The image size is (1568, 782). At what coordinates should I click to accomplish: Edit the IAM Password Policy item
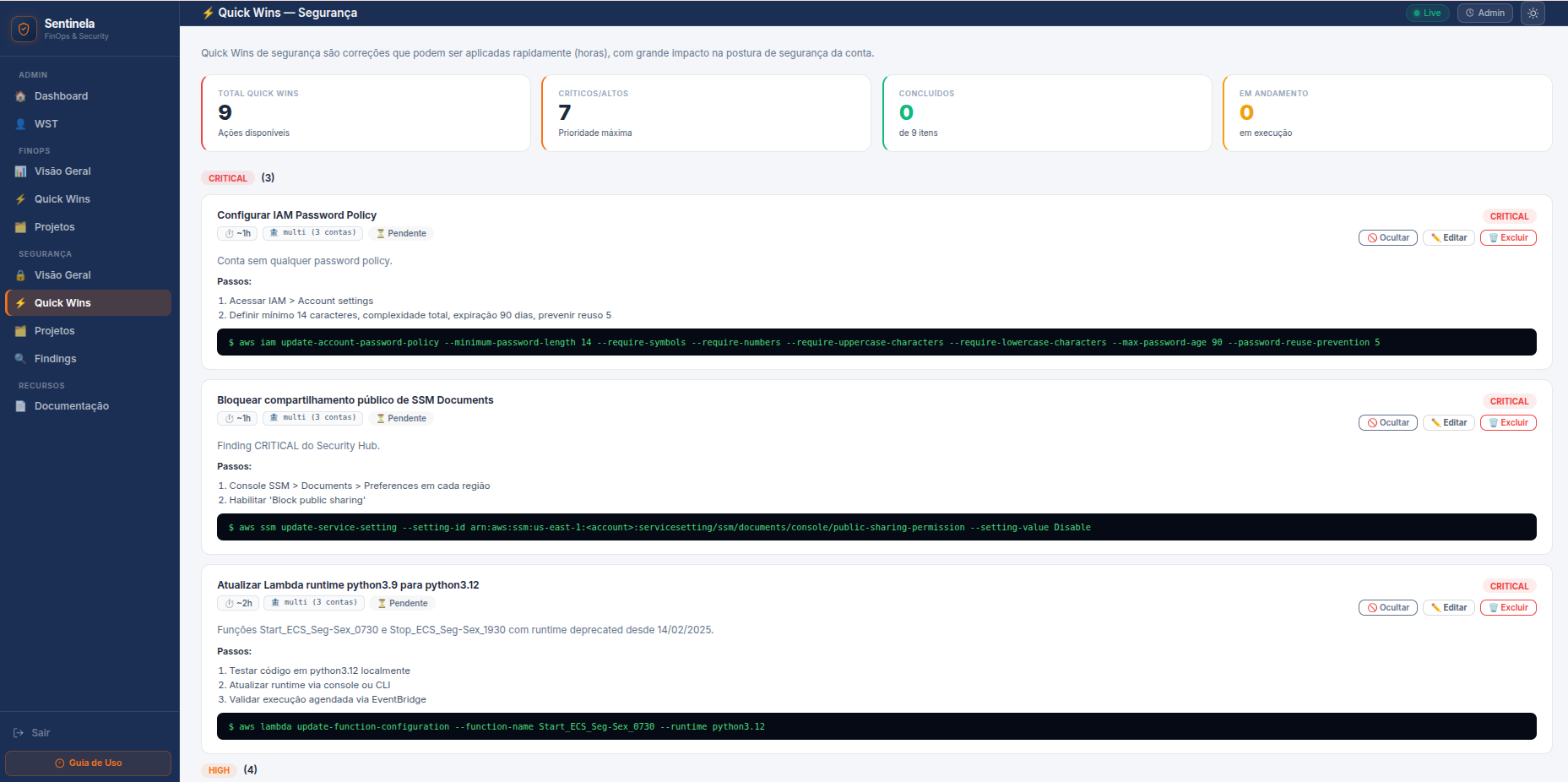(x=1449, y=238)
